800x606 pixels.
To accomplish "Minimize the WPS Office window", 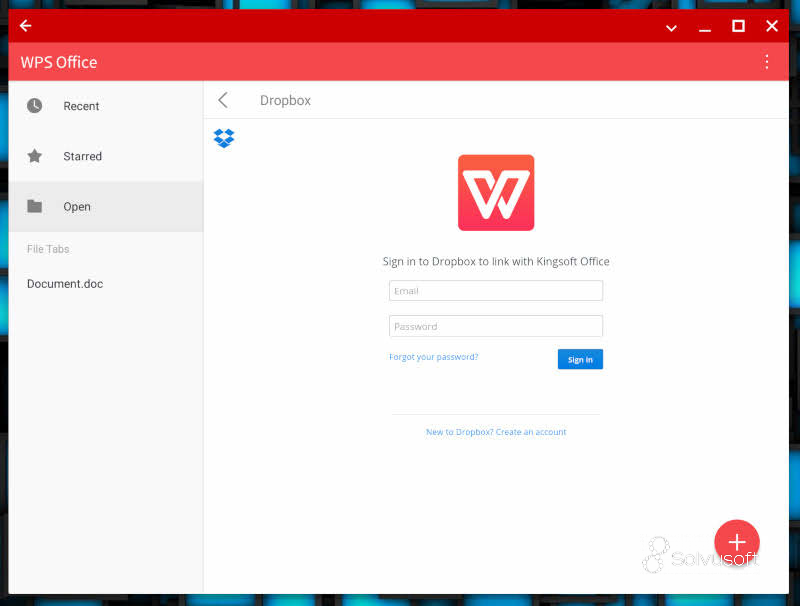I will [x=705, y=30].
